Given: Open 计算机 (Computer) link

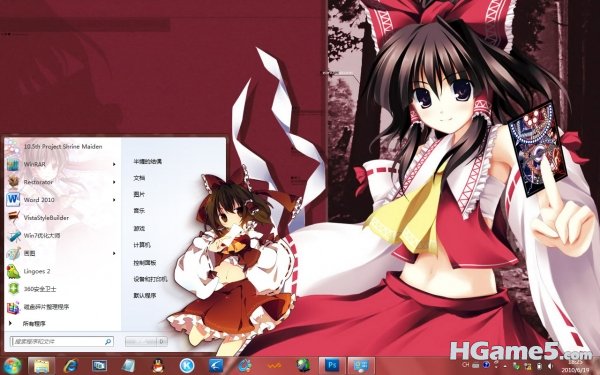Looking at the screenshot, I should [x=142, y=245].
